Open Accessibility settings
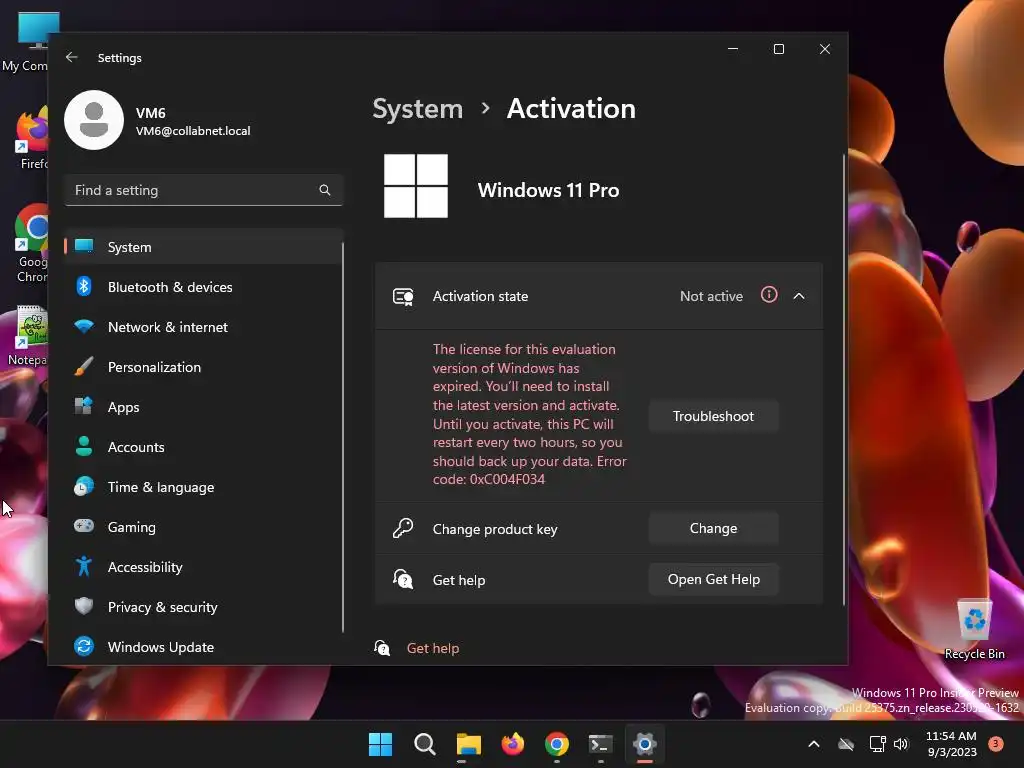This screenshot has height=768, width=1024. pos(204,567)
